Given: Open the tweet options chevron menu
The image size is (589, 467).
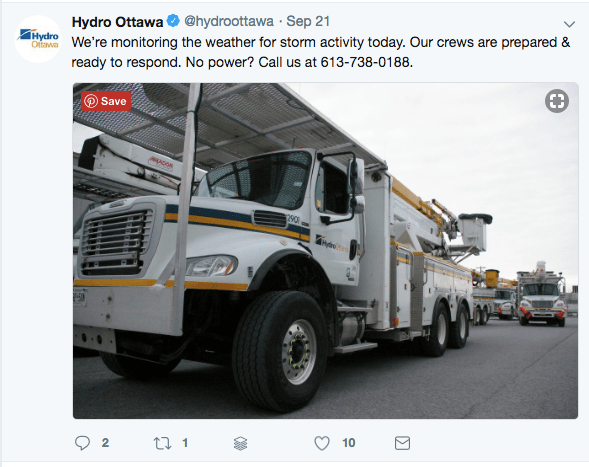Looking at the screenshot, I should [569, 24].
